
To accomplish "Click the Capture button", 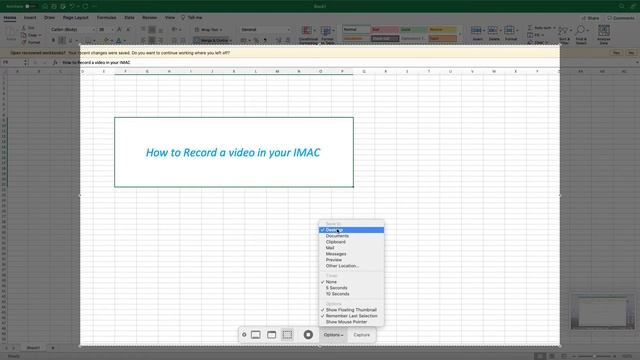I will point(362,335).
